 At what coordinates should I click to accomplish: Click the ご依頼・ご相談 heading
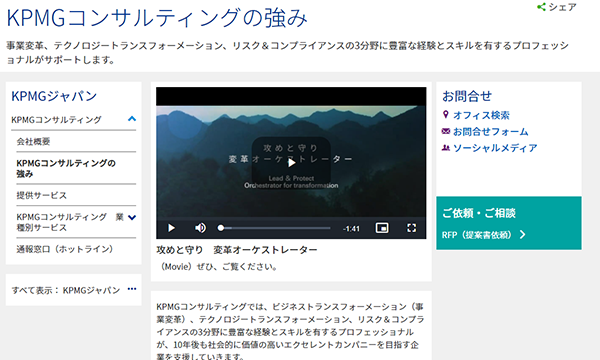[479, 213]
